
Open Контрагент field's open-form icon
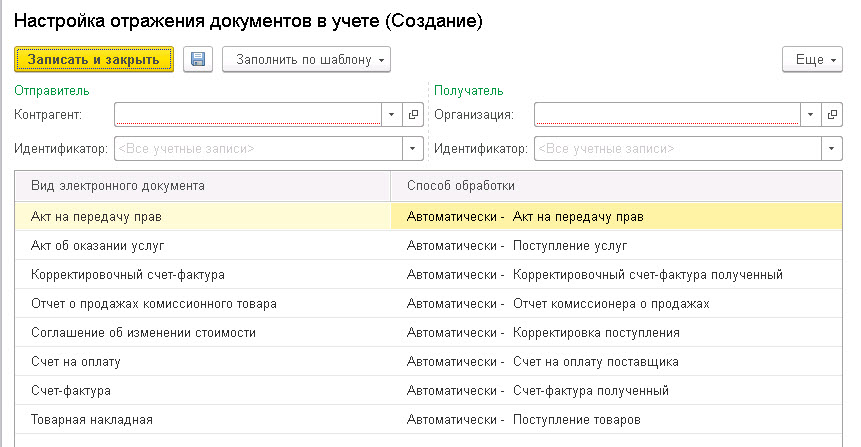pos(413,115)
